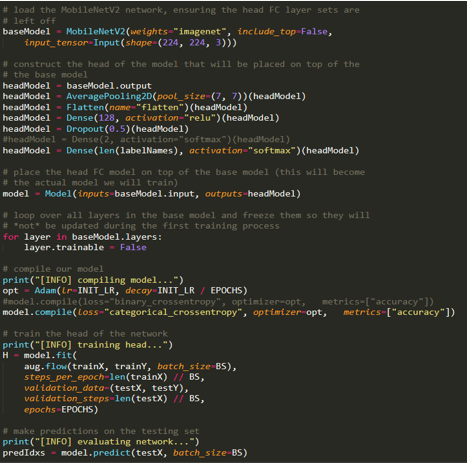Click the model.fit call
Viewport: 467px width, 463px height.
(47, 355)
